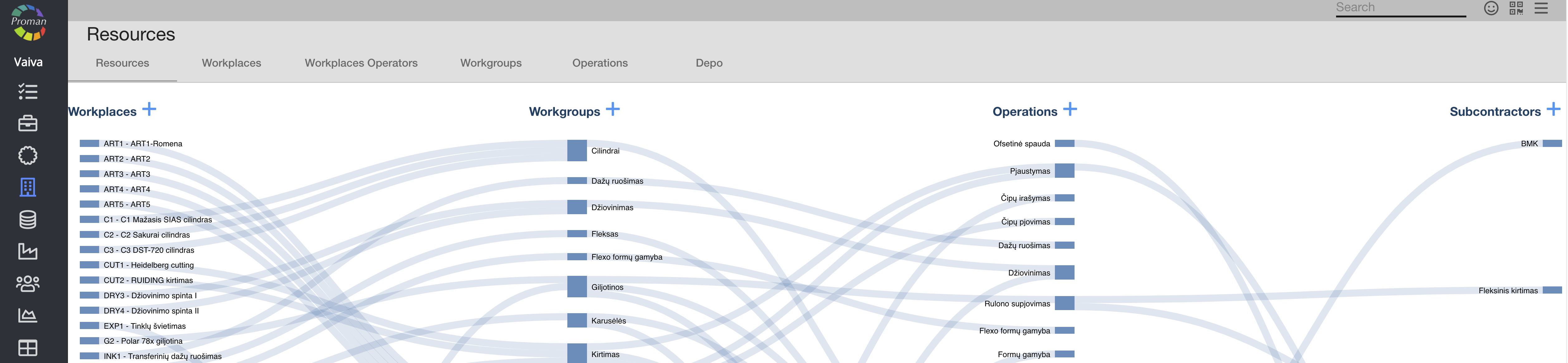Image resolution: width=1568 pixels, height=363 pixels.
Task: Open the badge/certificate sidebar icon
Action: tap(27, 156)
